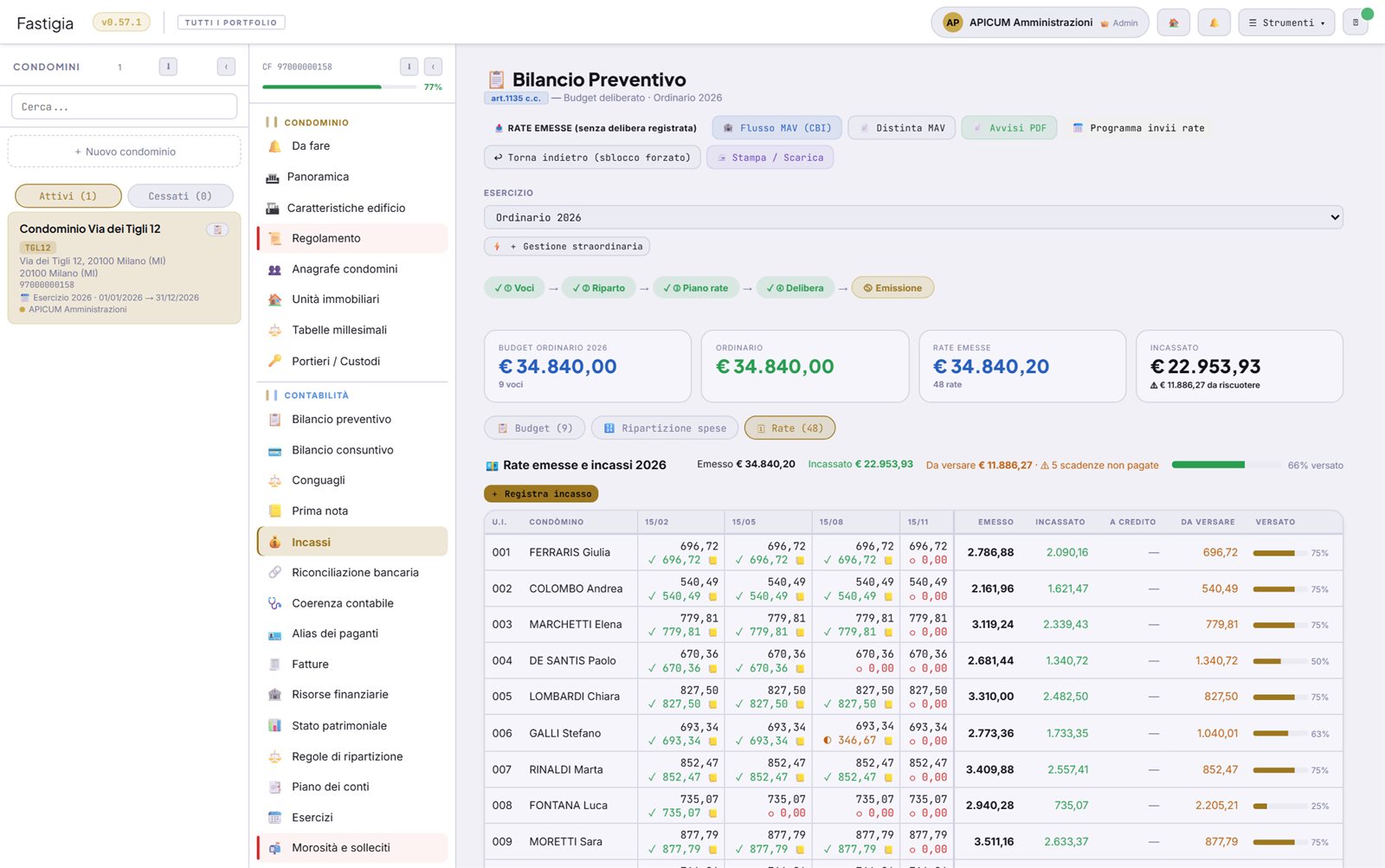Select the Voci workflow step
1385x868 pixels.
coord(514,288)
